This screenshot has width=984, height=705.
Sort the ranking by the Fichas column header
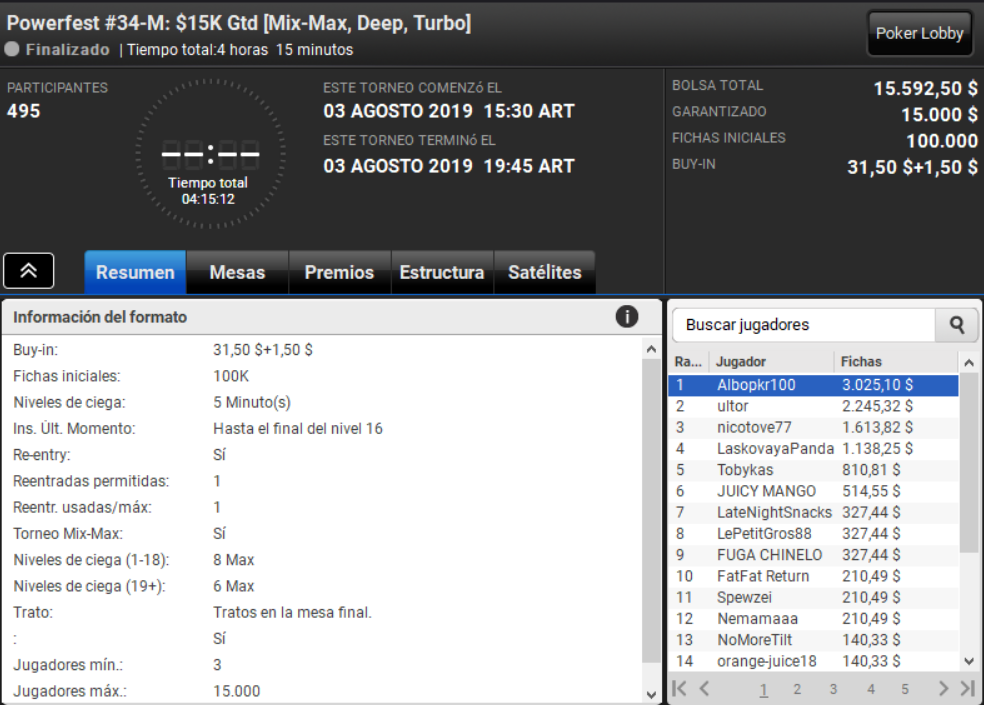[861, 362]
